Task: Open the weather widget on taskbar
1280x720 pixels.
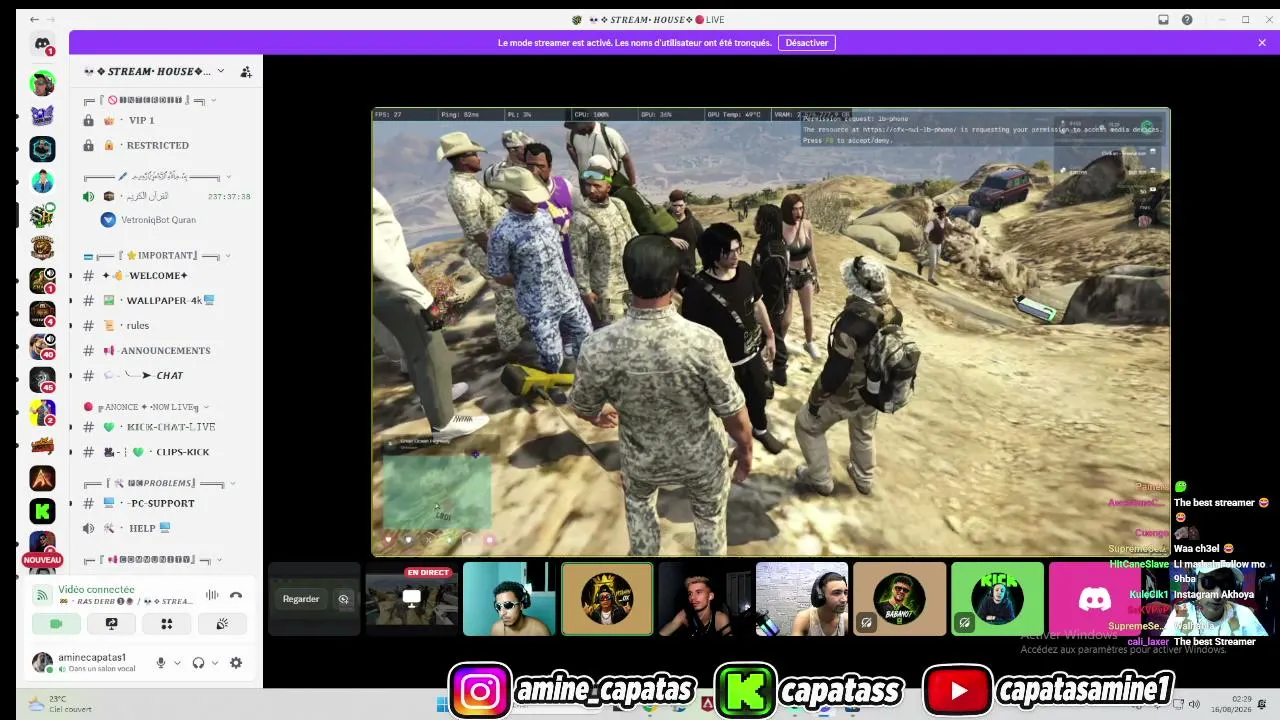Action: (60, 704)
